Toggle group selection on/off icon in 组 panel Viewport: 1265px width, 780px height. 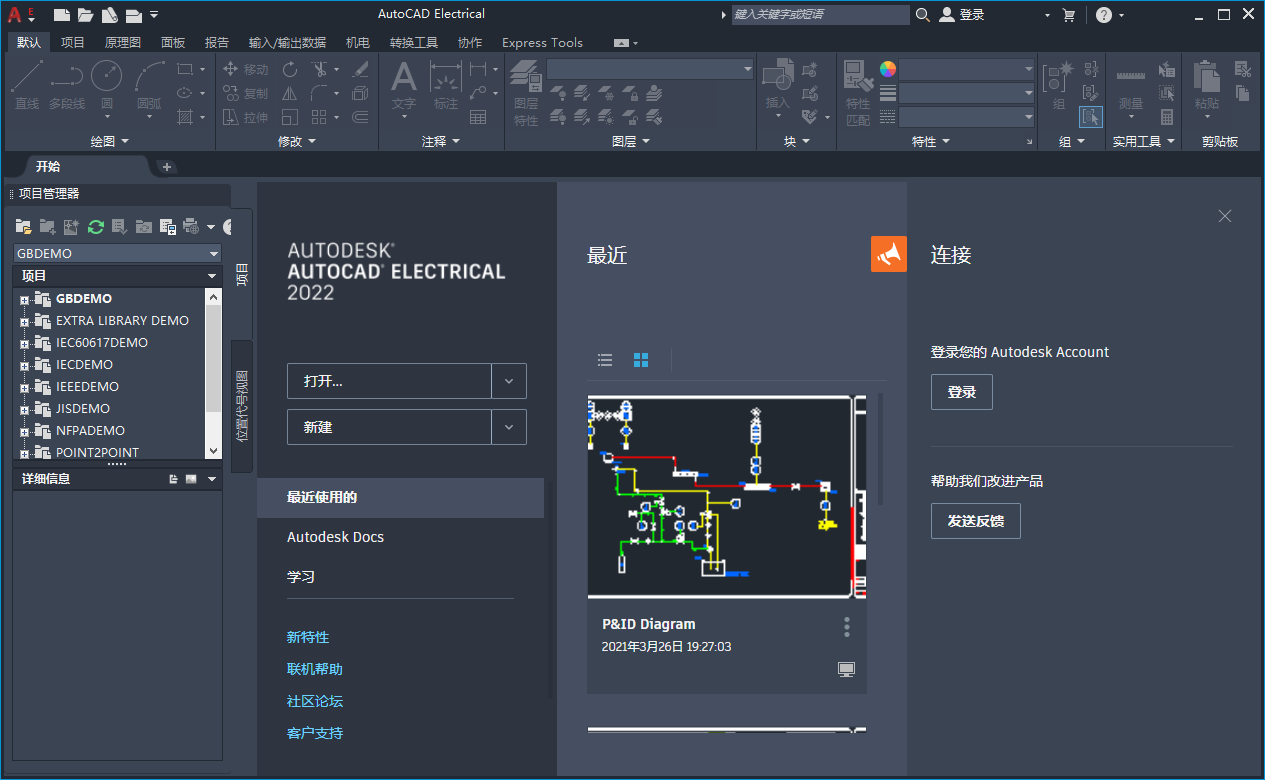[x=1091, y=117]
